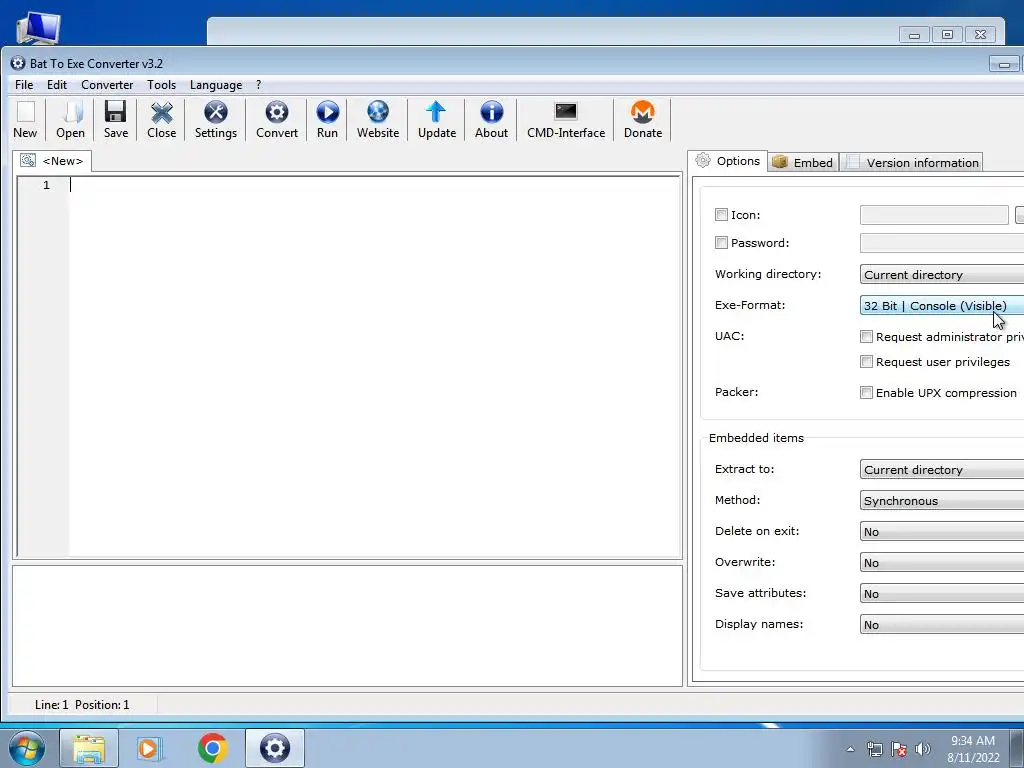Open the Language menu

click(x=216, y=85)
